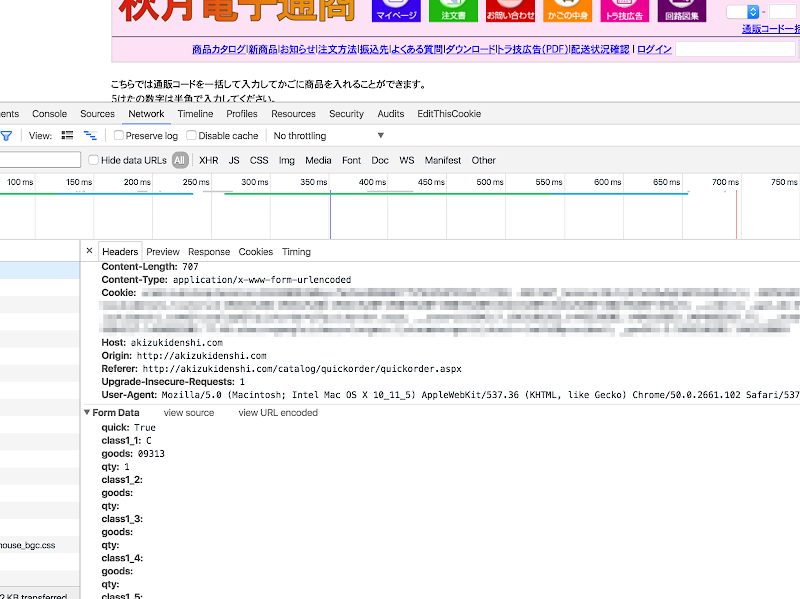
Task: Open the 配送状況確認 link
Action: tap(600, 49)
